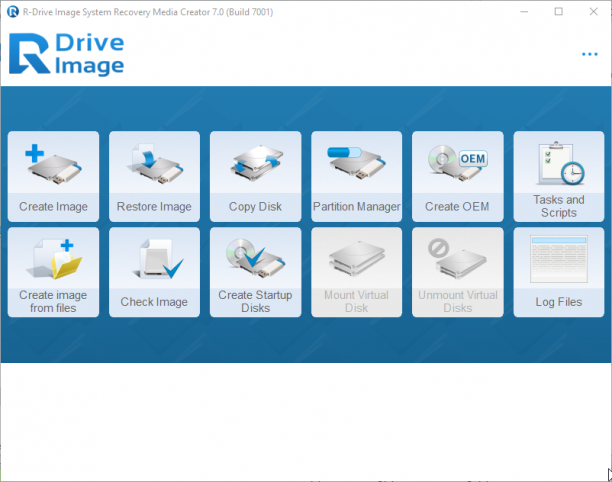Select the Copy Disk tile
This screenshot has height=482, width=612.
[255, 176]
